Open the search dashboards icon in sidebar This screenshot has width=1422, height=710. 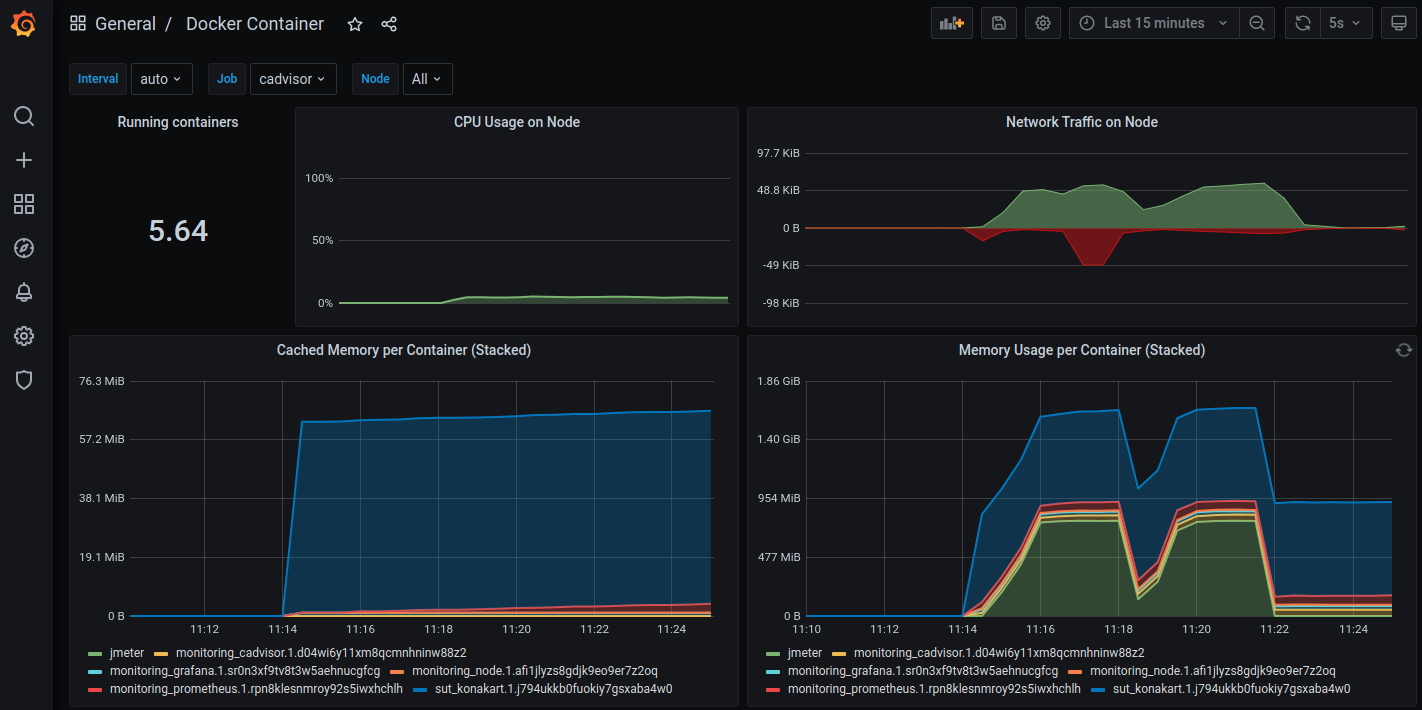tap(24, 116)
